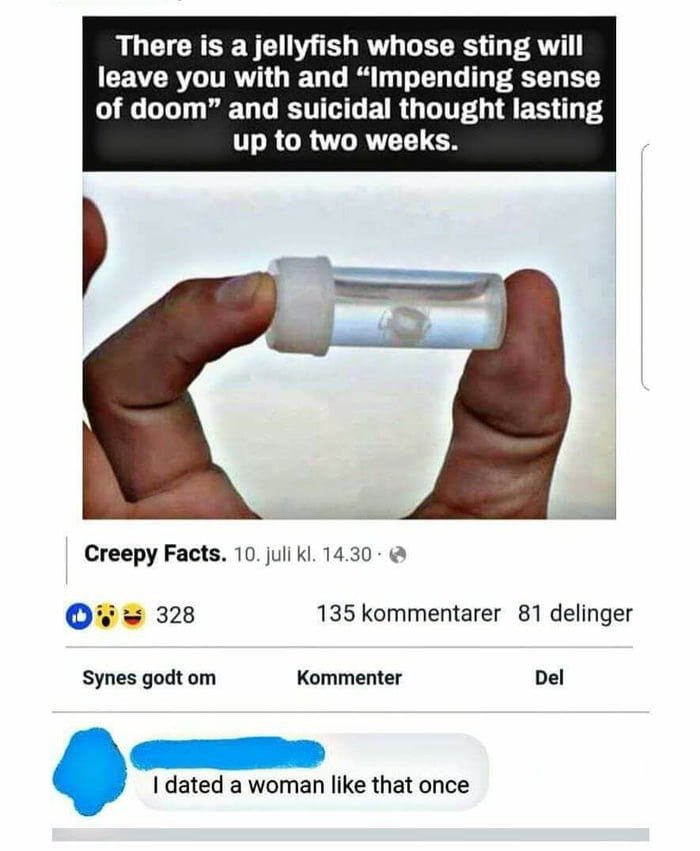This screenshot has width=700, height=851.
Task: Click the public globe privacy icon
Action: click(398, 555)
